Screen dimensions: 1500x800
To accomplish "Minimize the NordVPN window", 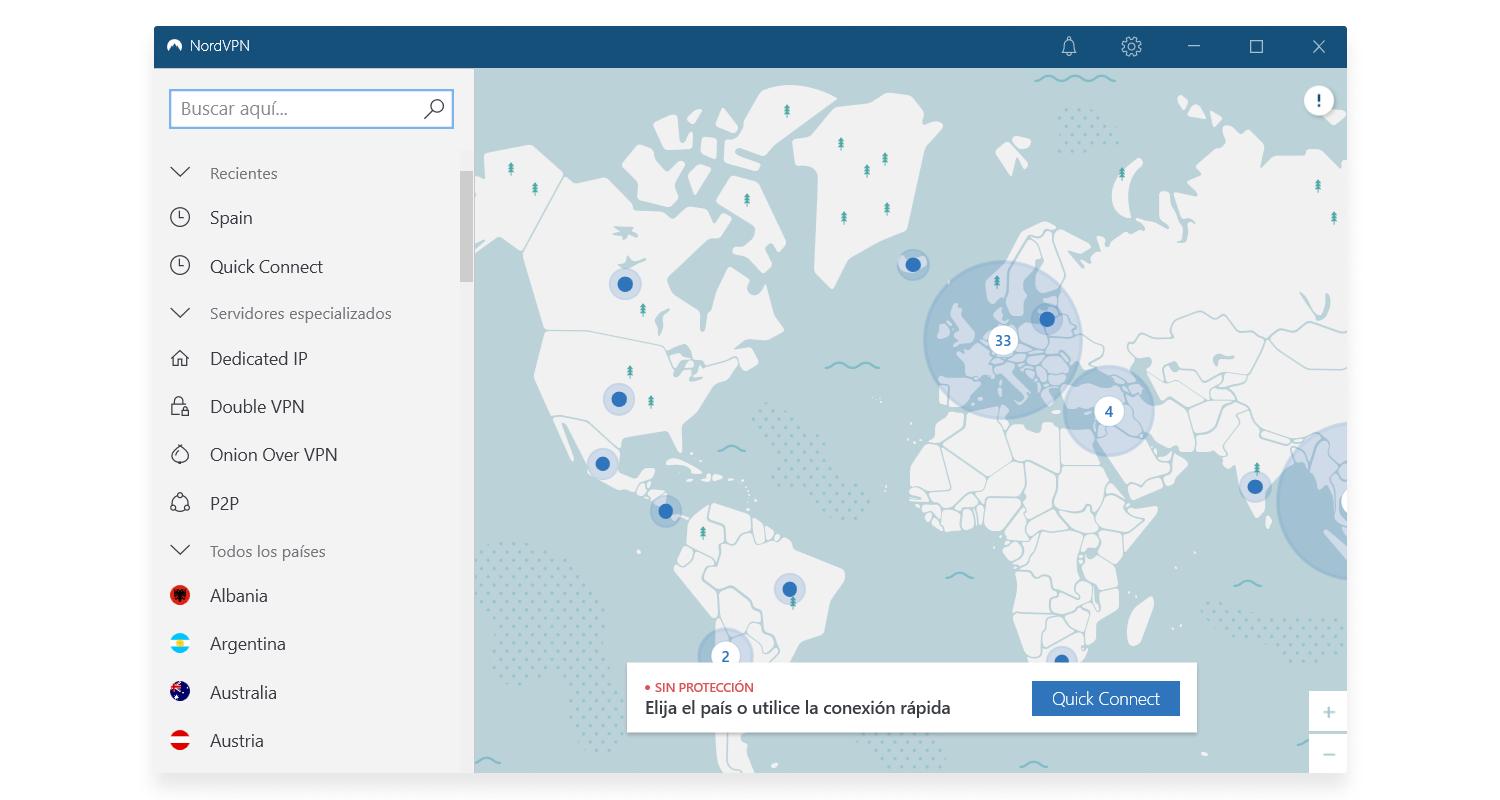I will click(1193, 46).
